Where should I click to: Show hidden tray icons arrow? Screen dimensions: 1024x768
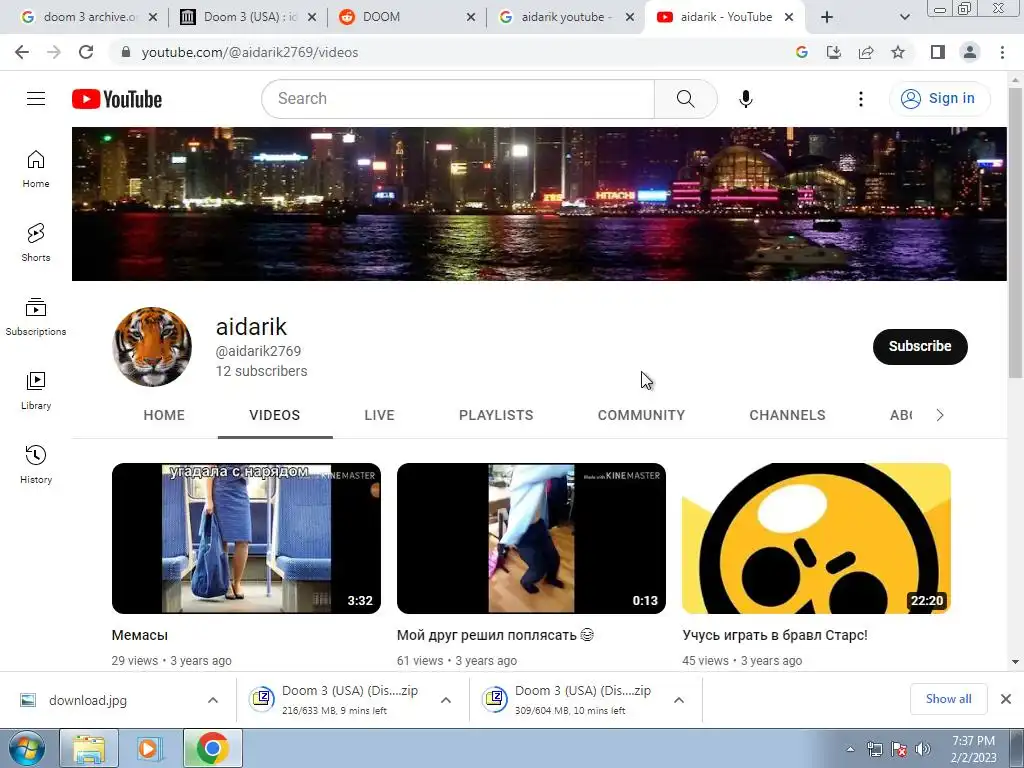click(850, 749)
